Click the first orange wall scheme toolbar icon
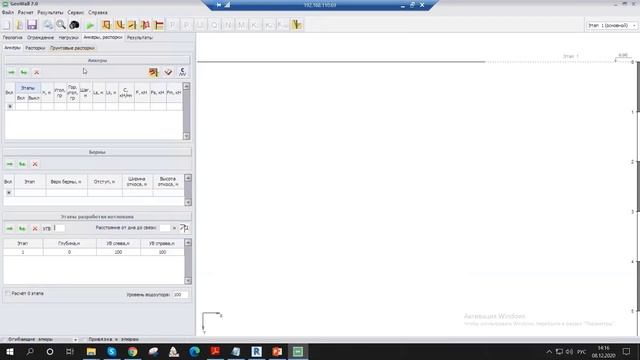Image resolution: width=640 pixels, height=360 pixels. click(106, 25)
